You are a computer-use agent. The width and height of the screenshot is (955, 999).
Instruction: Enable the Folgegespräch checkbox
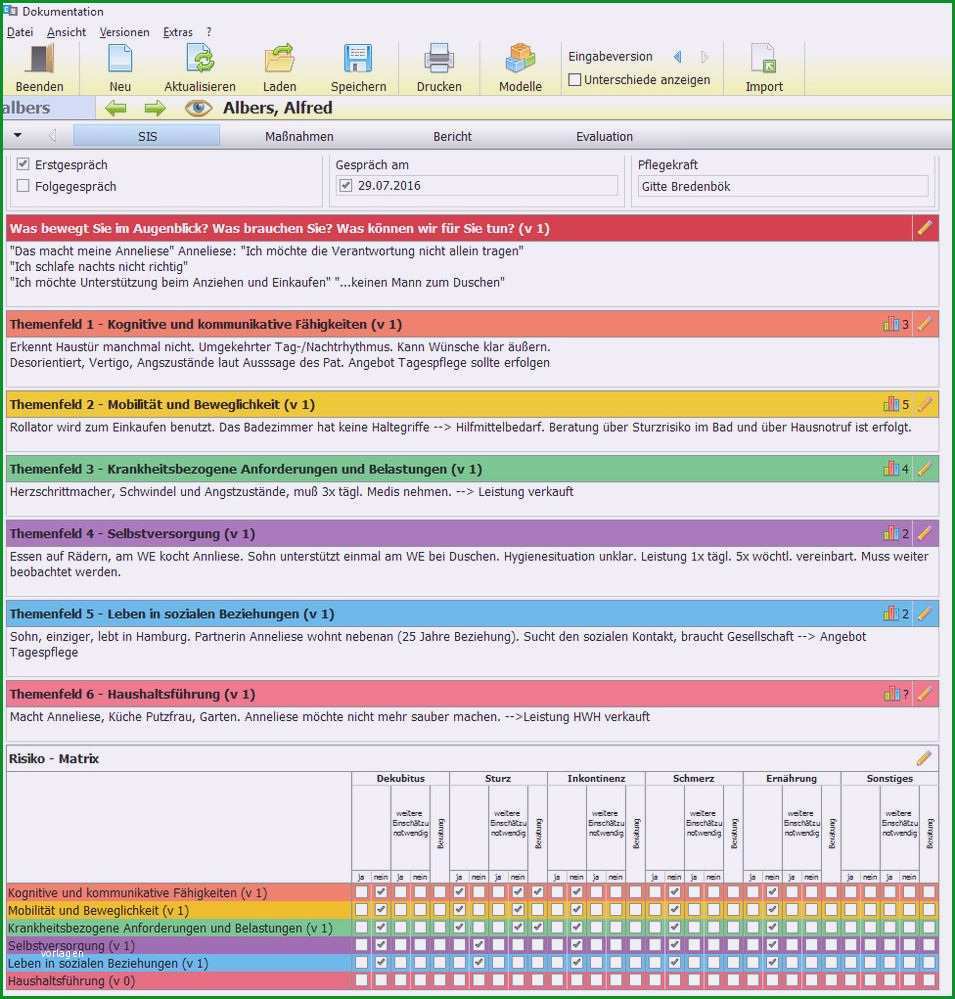pos(23,186)
